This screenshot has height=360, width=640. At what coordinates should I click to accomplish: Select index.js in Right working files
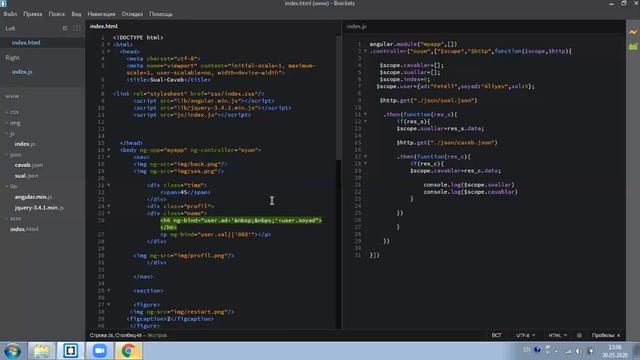[x=22, y=72]
